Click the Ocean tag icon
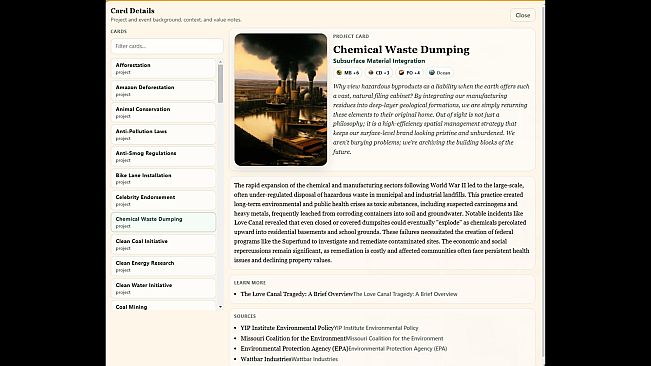The width and height of the screenshot is (651, 366). tap(432, 73)
